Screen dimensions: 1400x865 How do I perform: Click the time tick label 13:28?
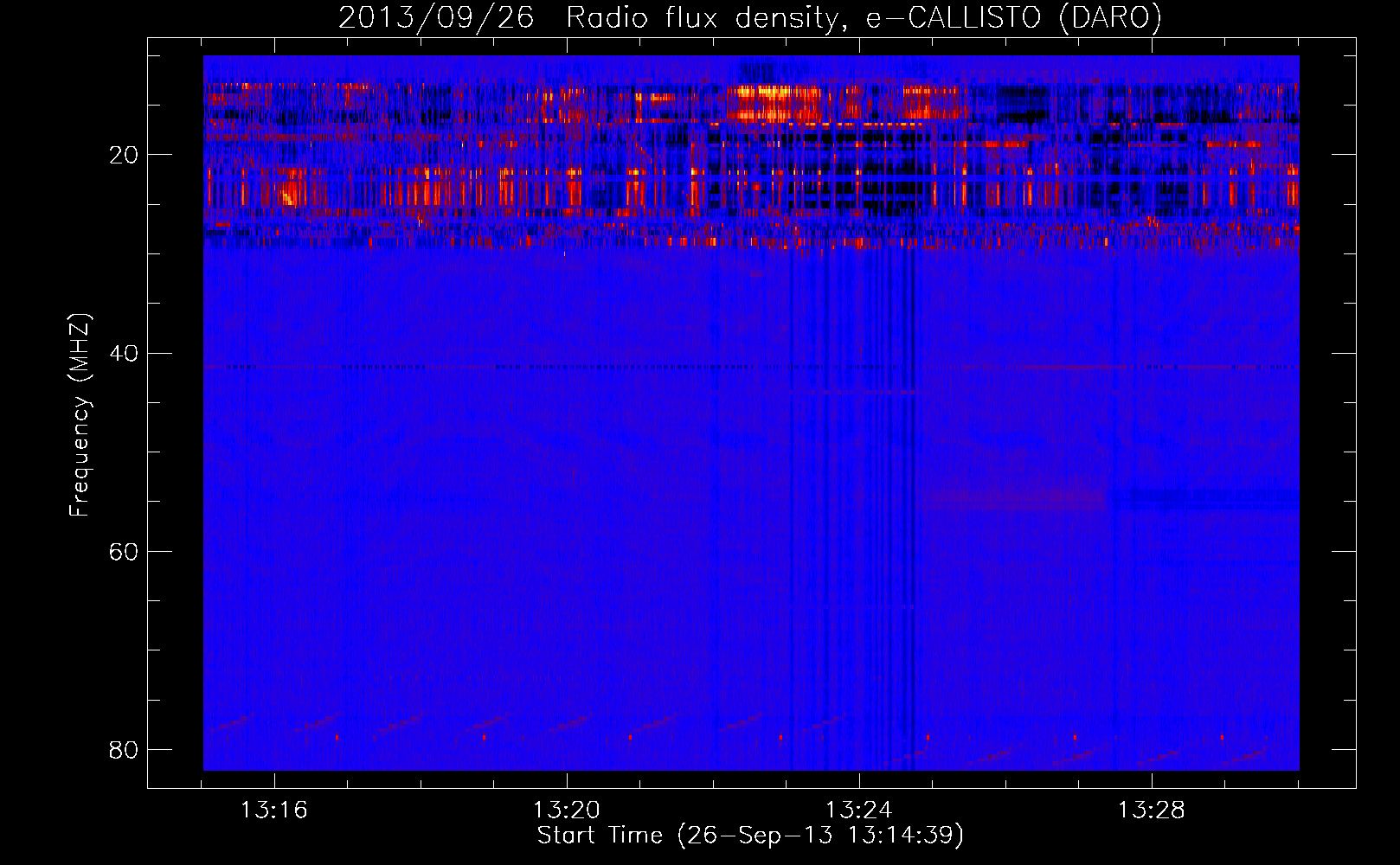coord(1152,811)
